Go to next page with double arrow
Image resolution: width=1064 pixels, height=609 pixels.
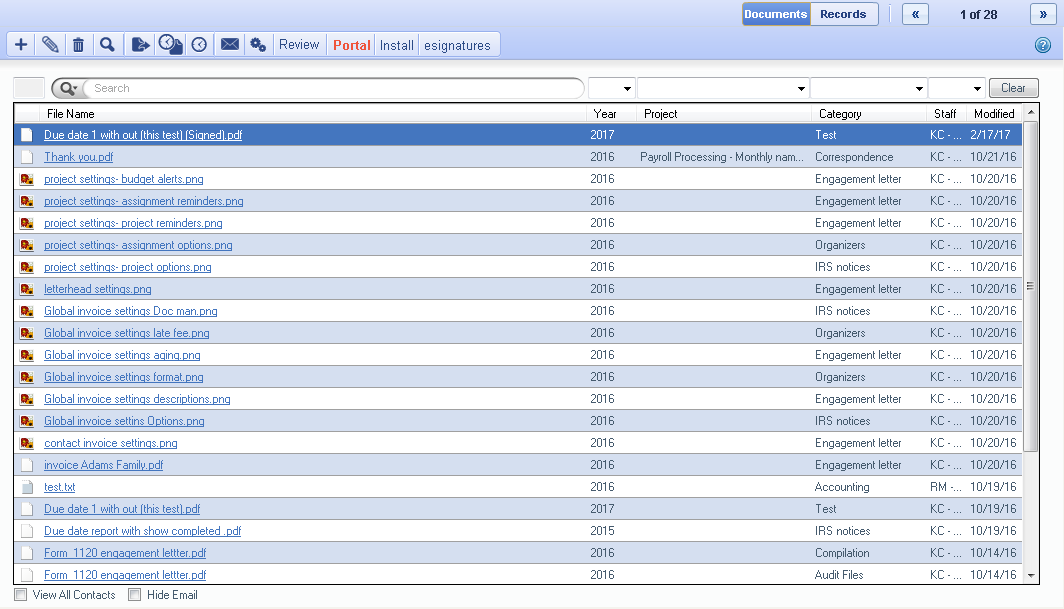pyautogui.click(x=1043, y=14)
